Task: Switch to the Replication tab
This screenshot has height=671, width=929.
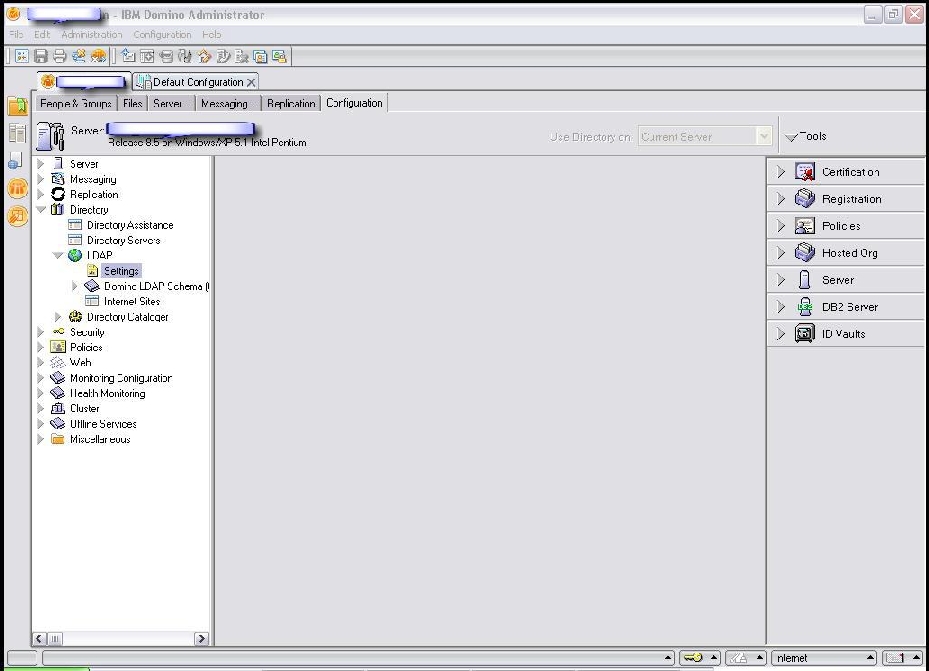Action: pos(291,103)
